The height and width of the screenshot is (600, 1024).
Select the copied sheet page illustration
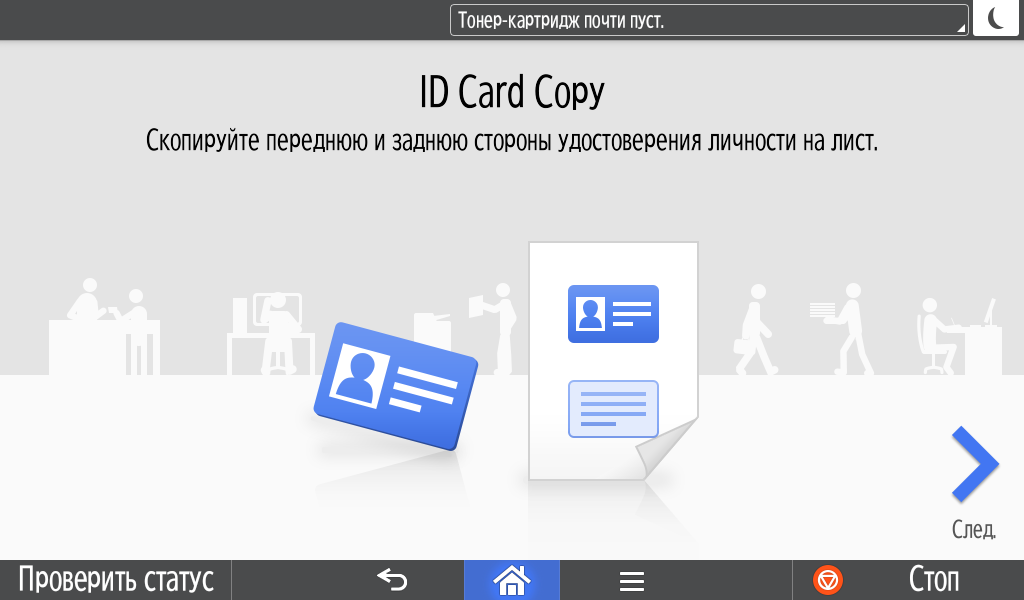pyautogui.click(x=613, y=361)
